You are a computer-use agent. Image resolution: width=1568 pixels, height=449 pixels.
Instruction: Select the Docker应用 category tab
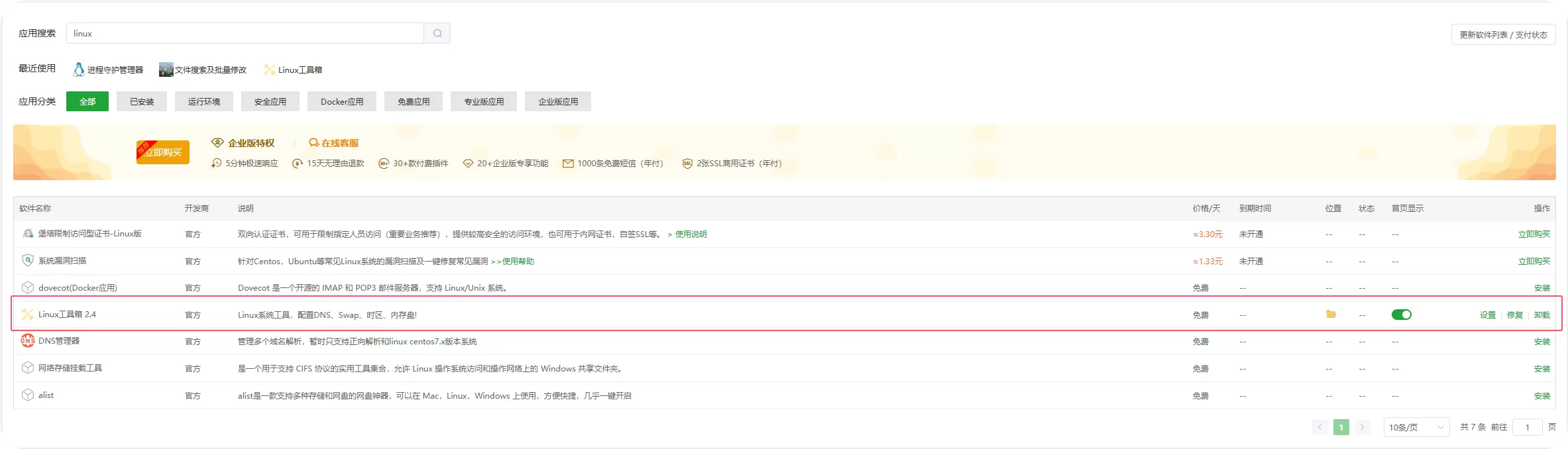342,101
